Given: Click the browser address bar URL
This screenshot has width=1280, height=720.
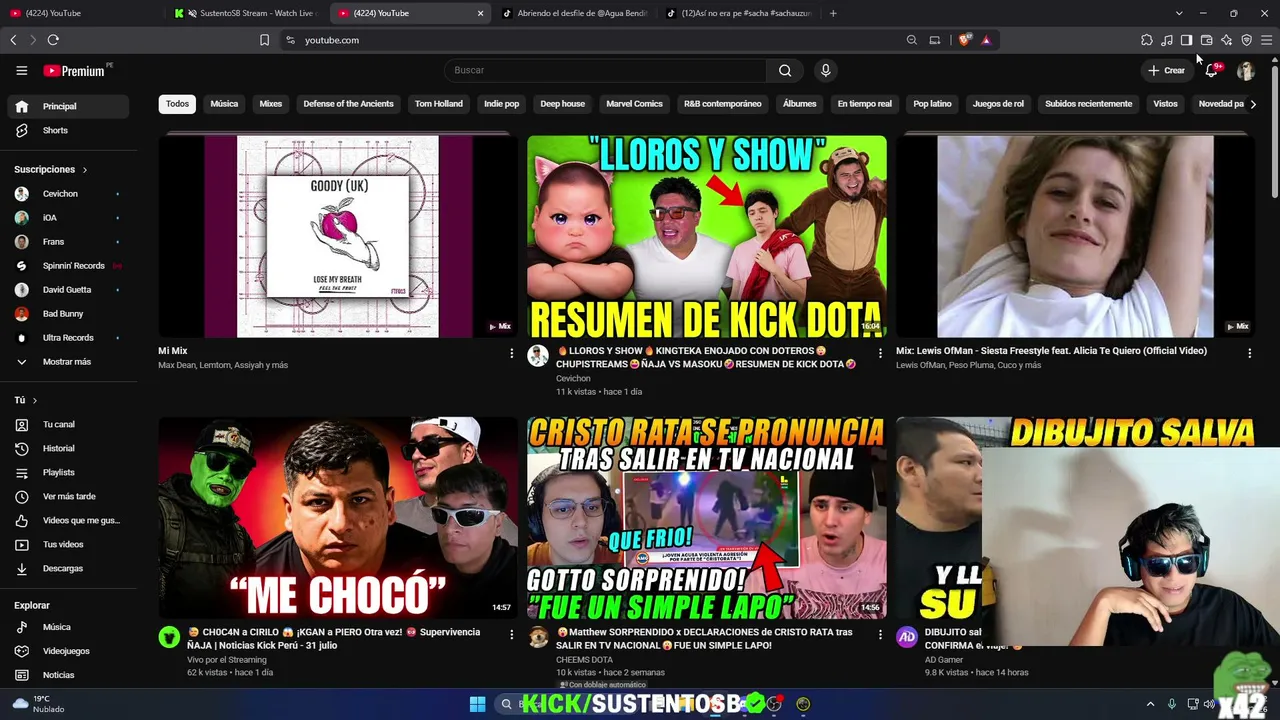Looking at the screenshot, I should click(331, 40).
